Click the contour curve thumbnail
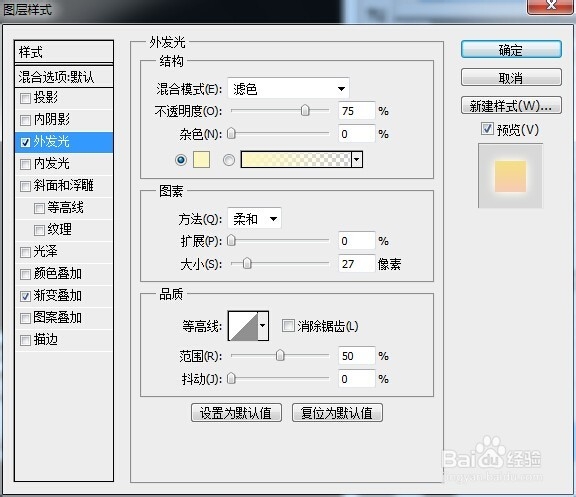 tap(243, 326)
